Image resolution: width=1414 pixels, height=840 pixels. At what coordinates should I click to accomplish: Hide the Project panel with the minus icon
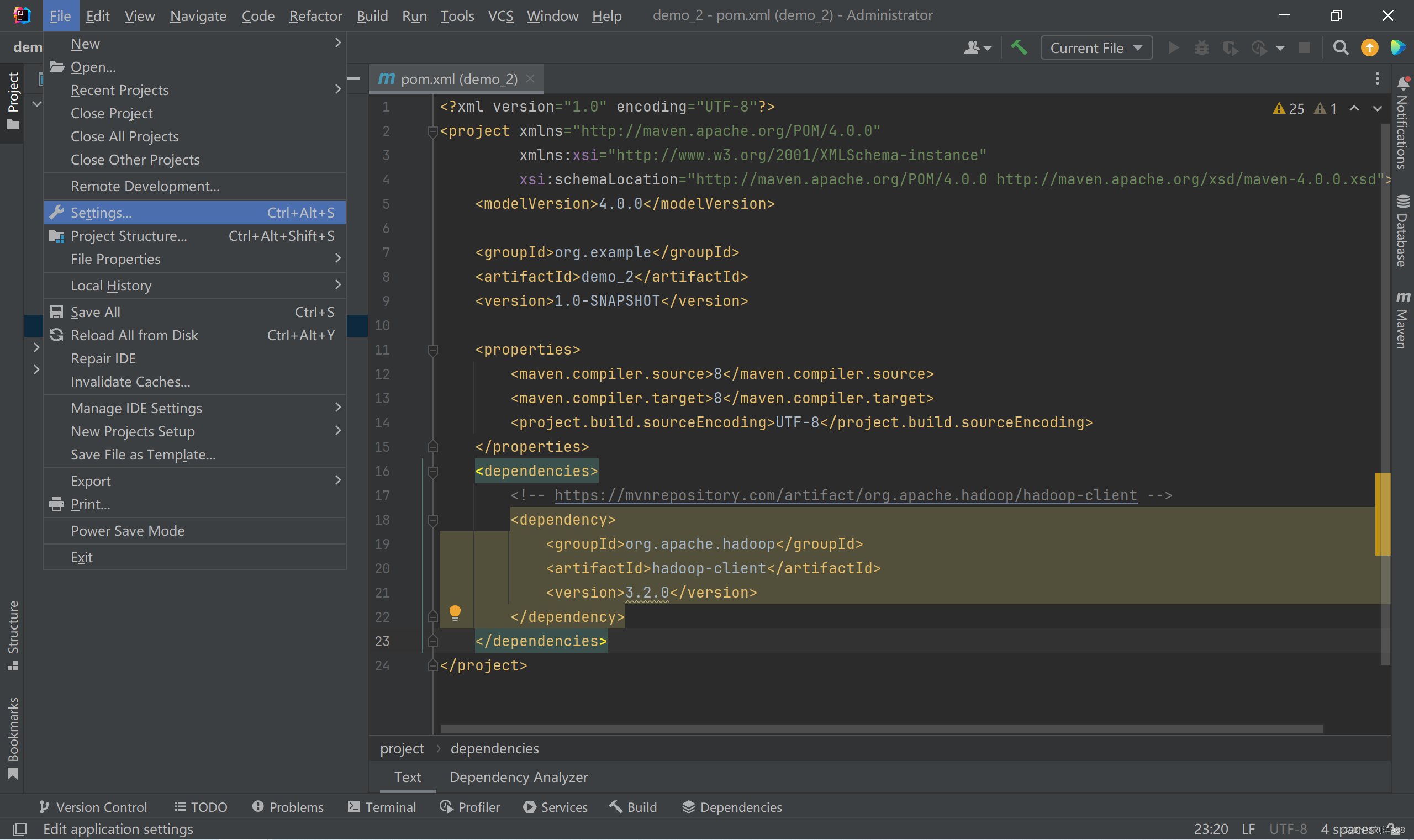[354, 78]
